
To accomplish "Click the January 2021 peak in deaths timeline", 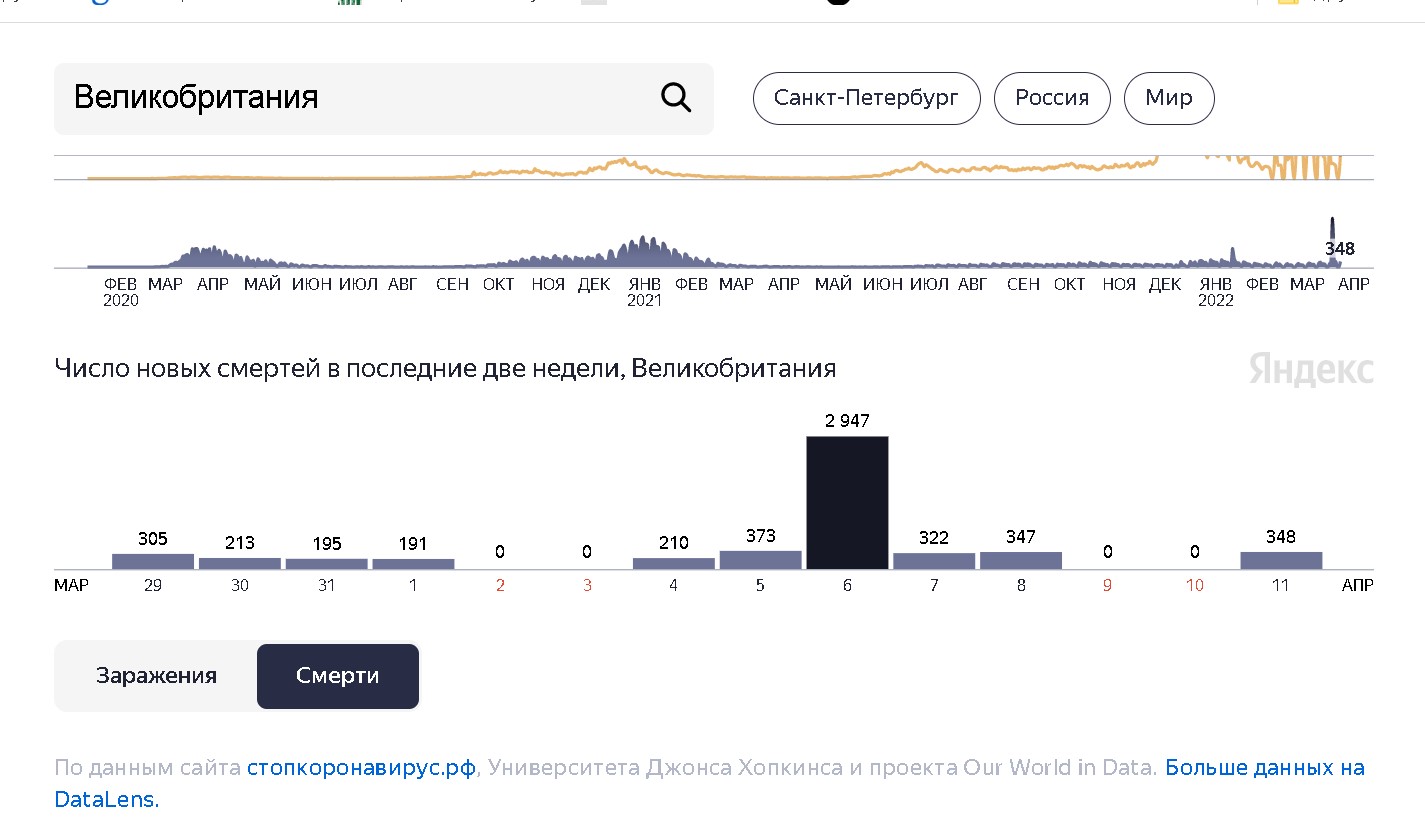I will coord(645,252).
